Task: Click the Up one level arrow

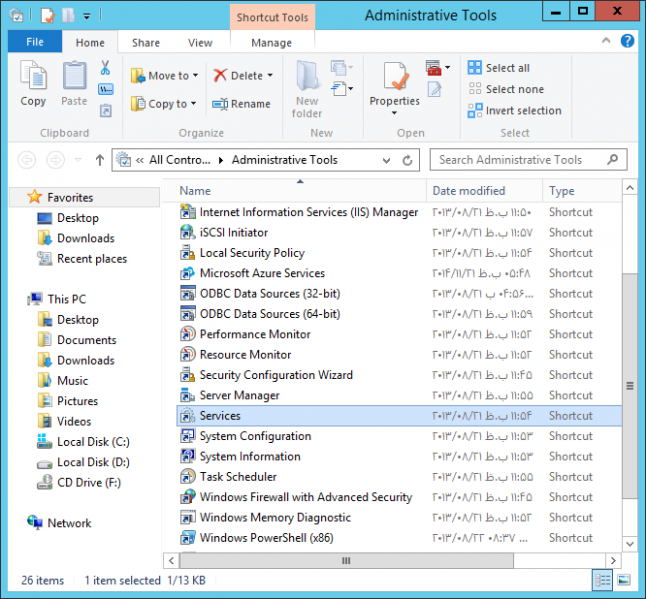Action: tap(100, 160)
